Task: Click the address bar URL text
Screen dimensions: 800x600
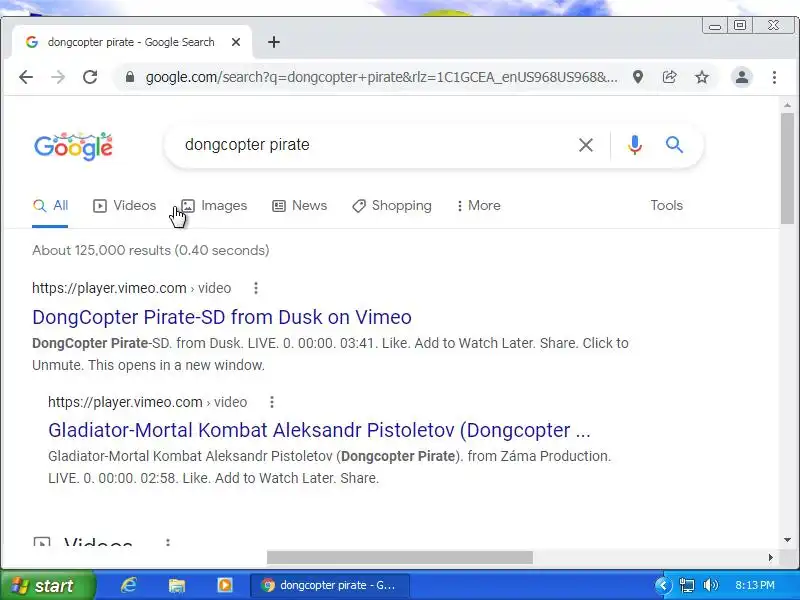Action: (x=382, y=77)
